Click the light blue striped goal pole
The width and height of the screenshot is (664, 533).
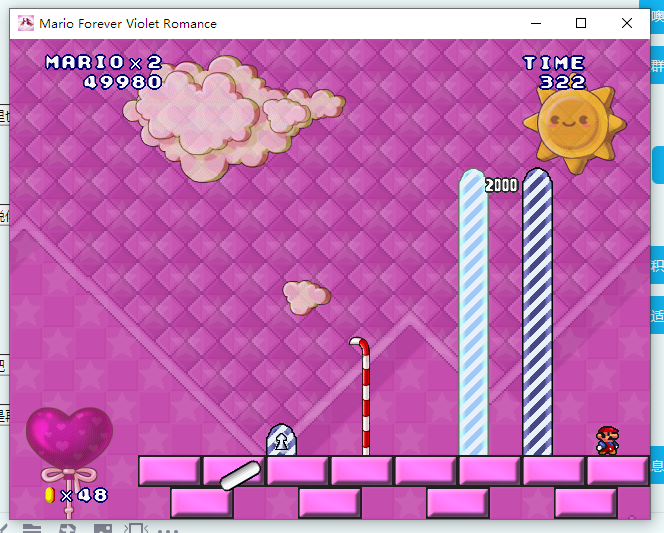click(473, 312)
